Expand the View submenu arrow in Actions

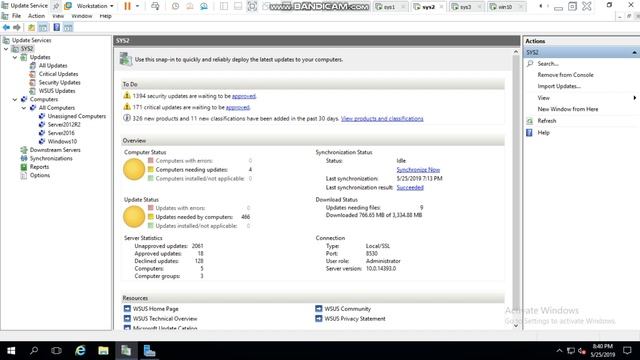pos(635,98)
